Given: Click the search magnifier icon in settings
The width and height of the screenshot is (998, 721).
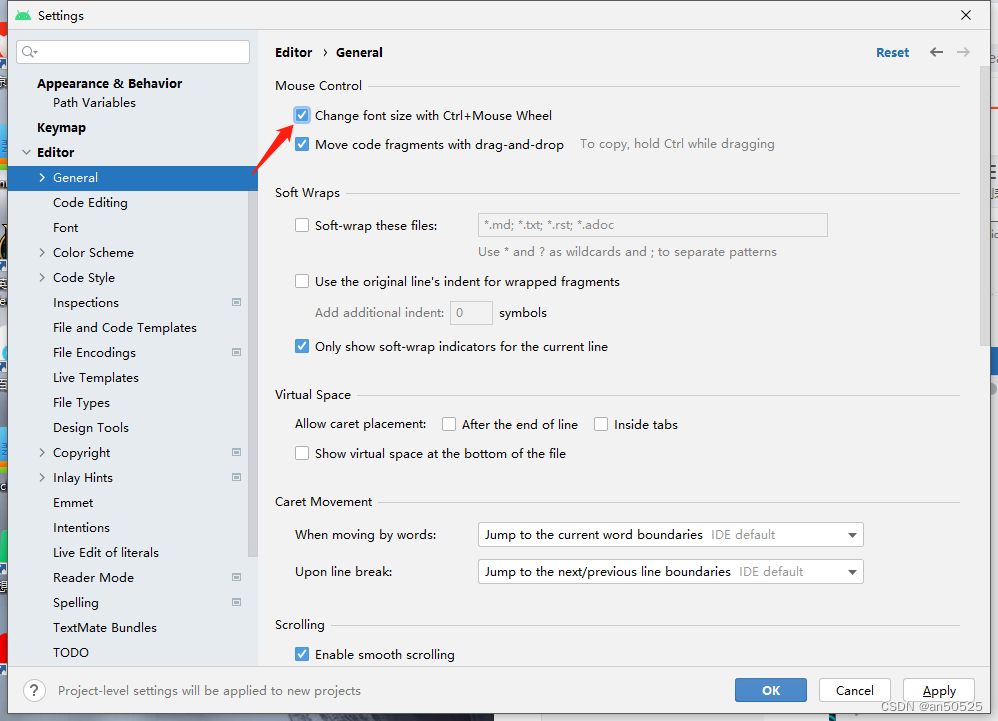Looking at the screenshot, I should (x=27, y=52).
